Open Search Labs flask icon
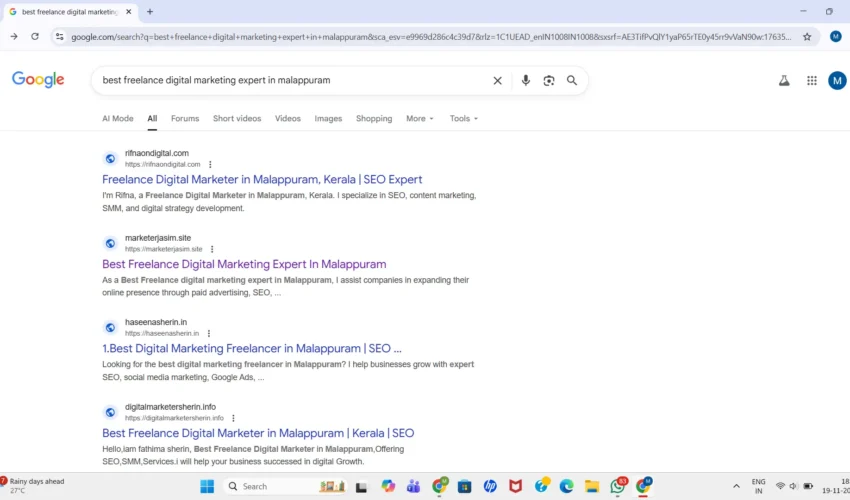Screen dimensions: 850x500 [x=784, y=81]
